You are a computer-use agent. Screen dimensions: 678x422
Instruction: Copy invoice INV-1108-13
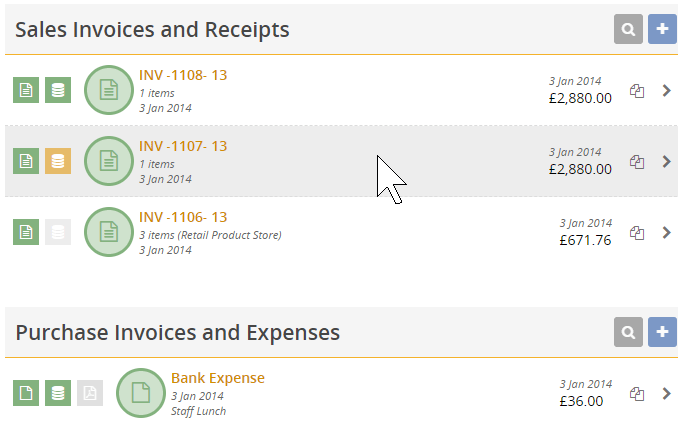pyautogui.click(x=637, y=91)
